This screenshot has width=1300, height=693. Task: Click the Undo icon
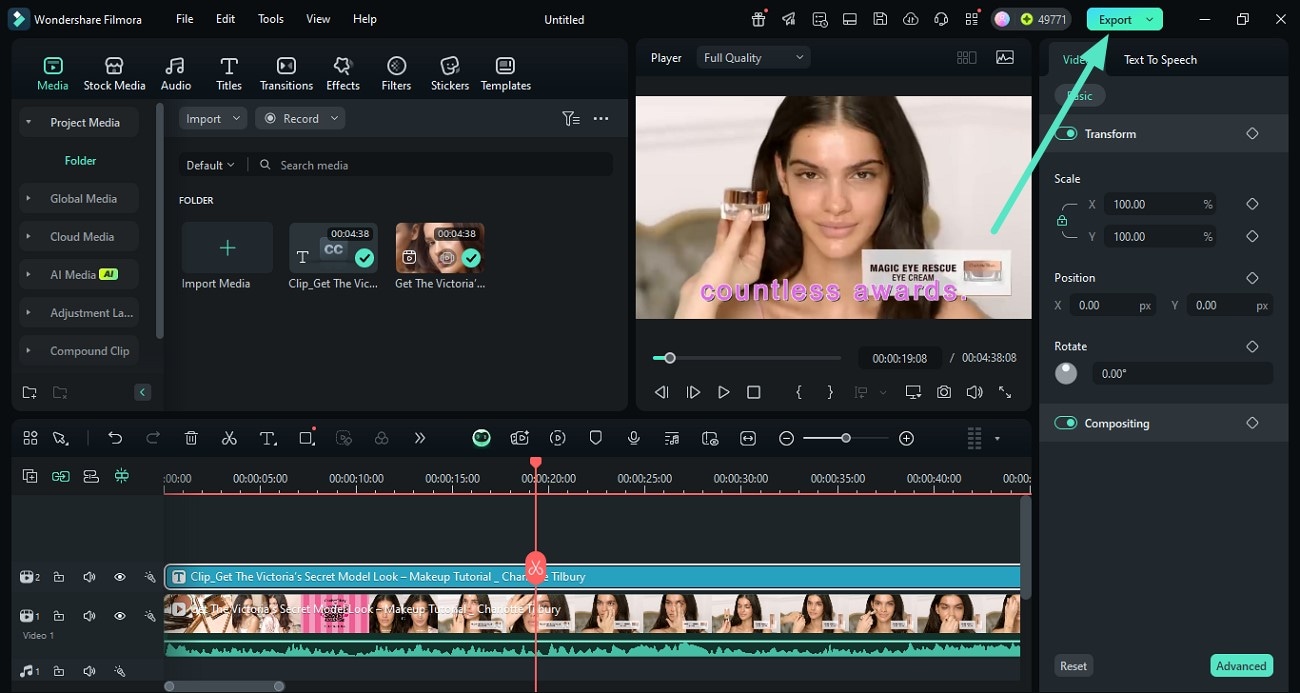[115, 438]
